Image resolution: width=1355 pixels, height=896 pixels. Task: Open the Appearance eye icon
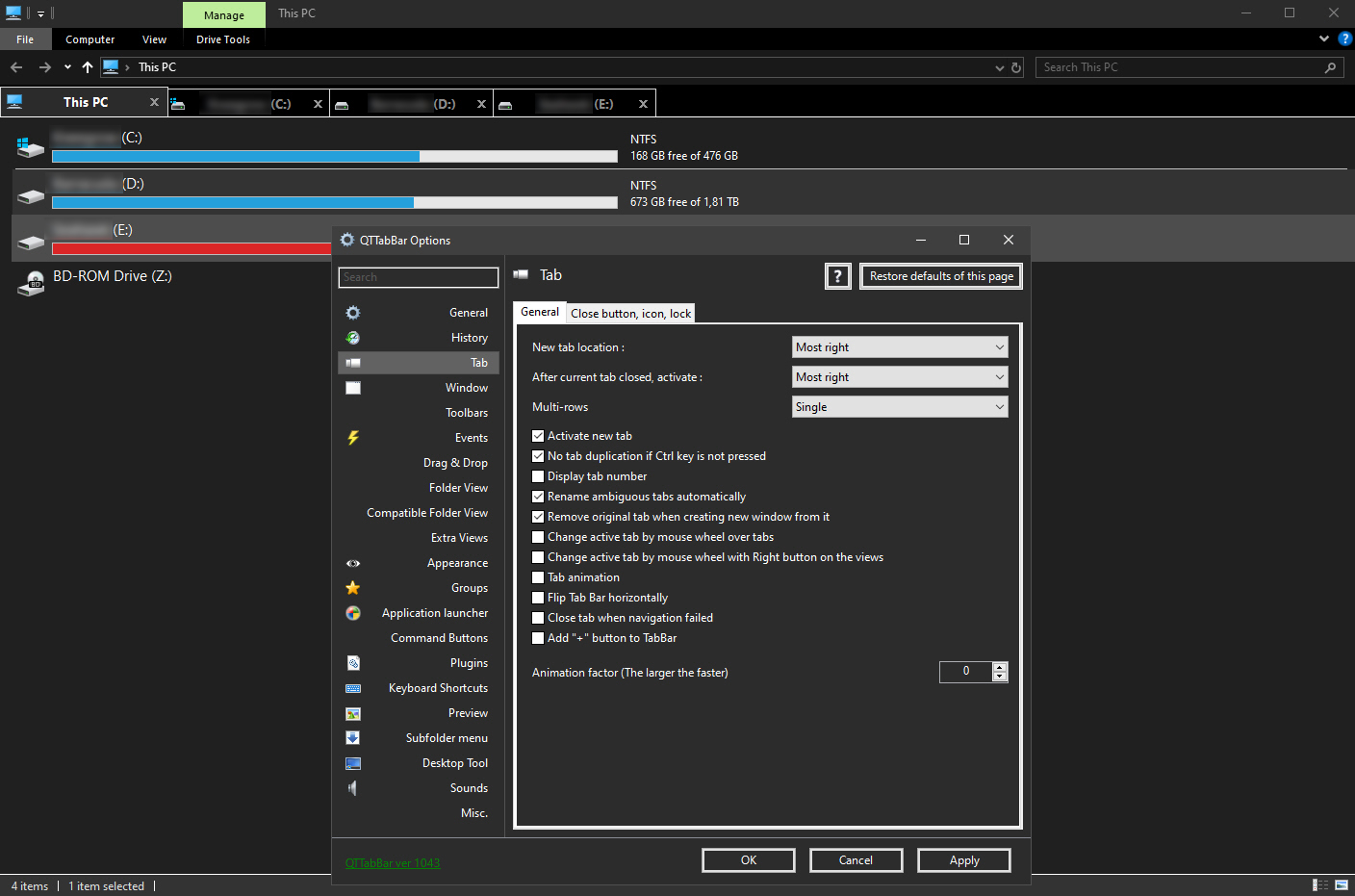[x=353, y=563]
